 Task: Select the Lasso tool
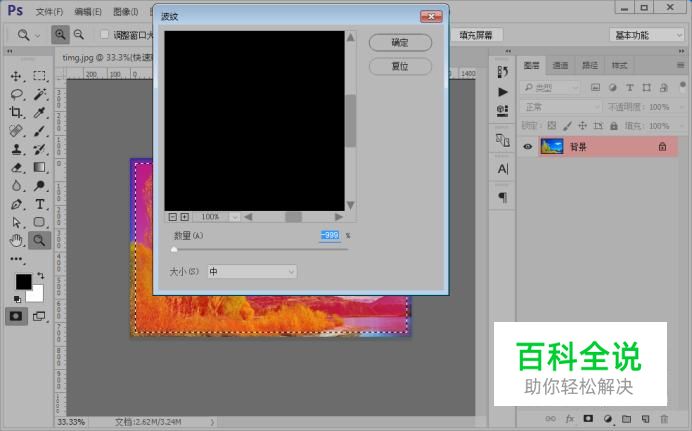[x=16, y=94]
